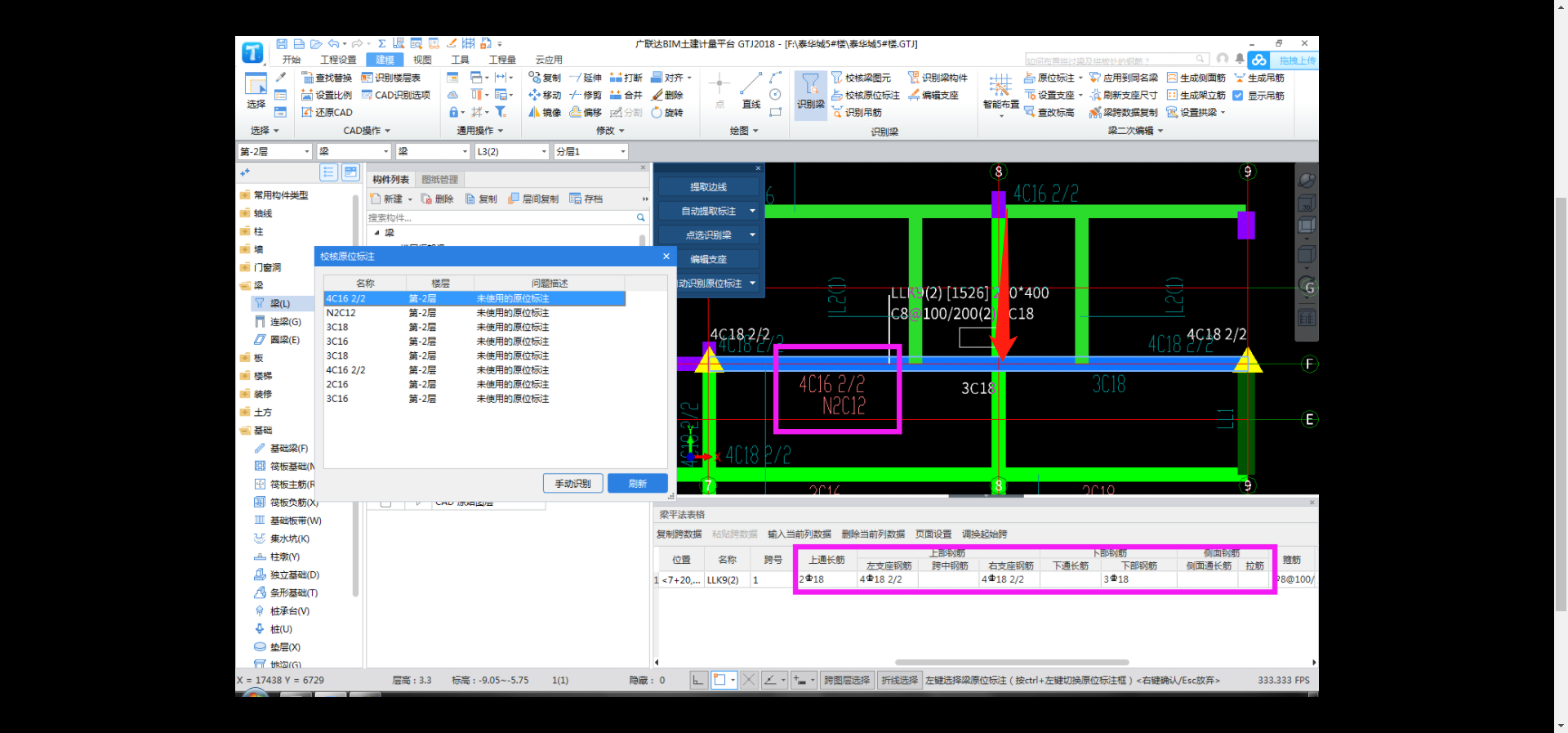This screenshot has height=733, width=1568.
Task: Expand the 智能布置 dropdown
Action: pyautogui.click(x=1001, y=115)
